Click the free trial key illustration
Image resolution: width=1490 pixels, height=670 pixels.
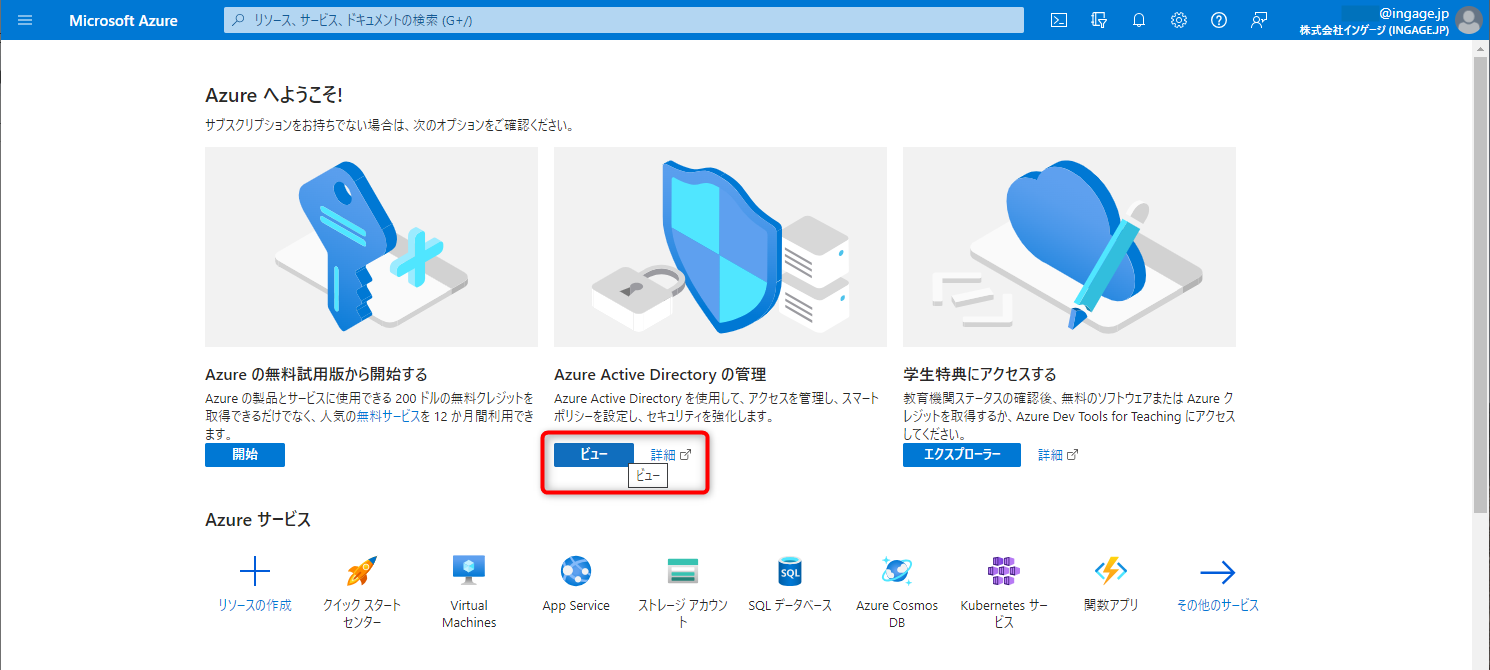point(371,247)
